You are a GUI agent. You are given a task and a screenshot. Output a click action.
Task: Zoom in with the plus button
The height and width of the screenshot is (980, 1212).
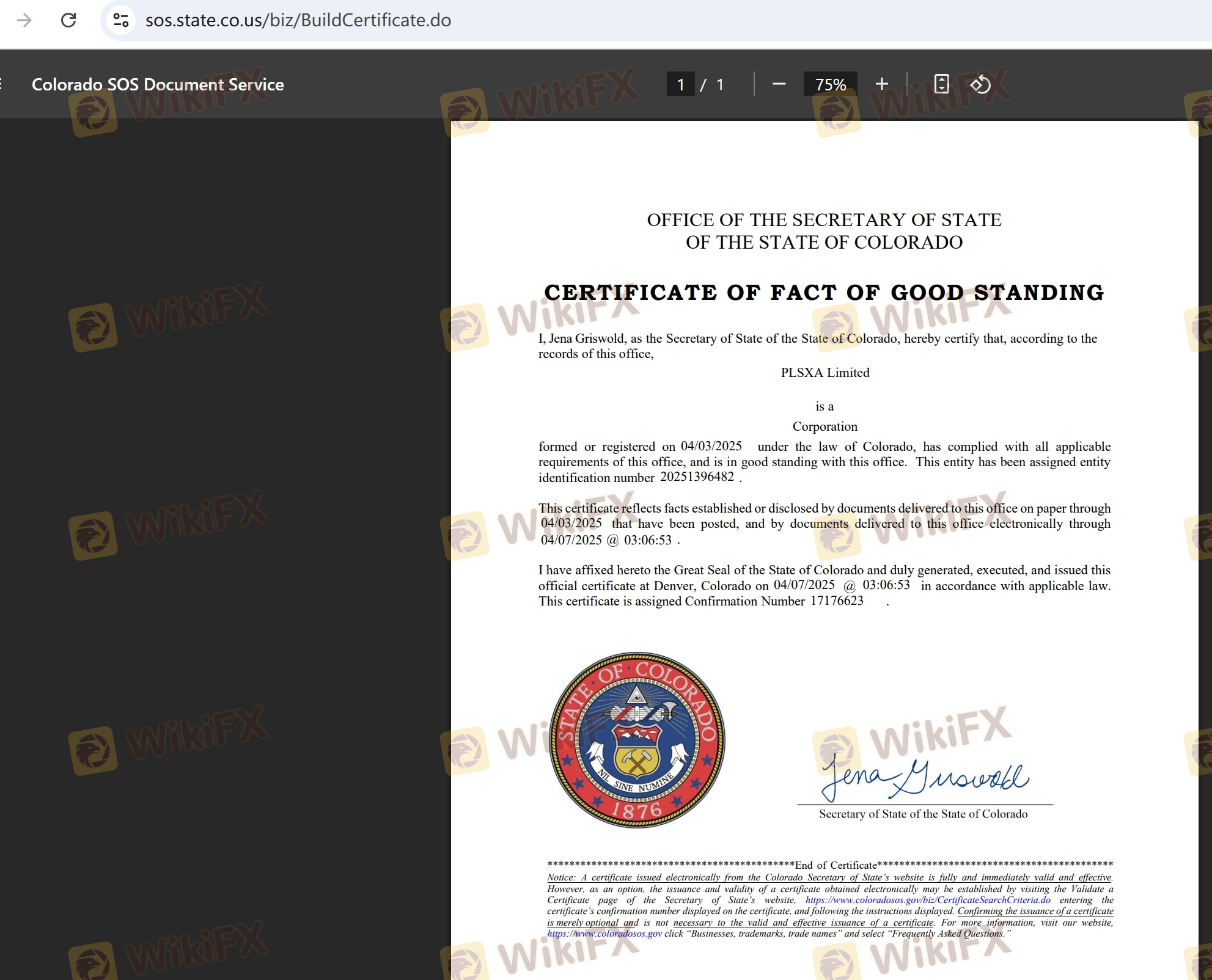(881, 84)
